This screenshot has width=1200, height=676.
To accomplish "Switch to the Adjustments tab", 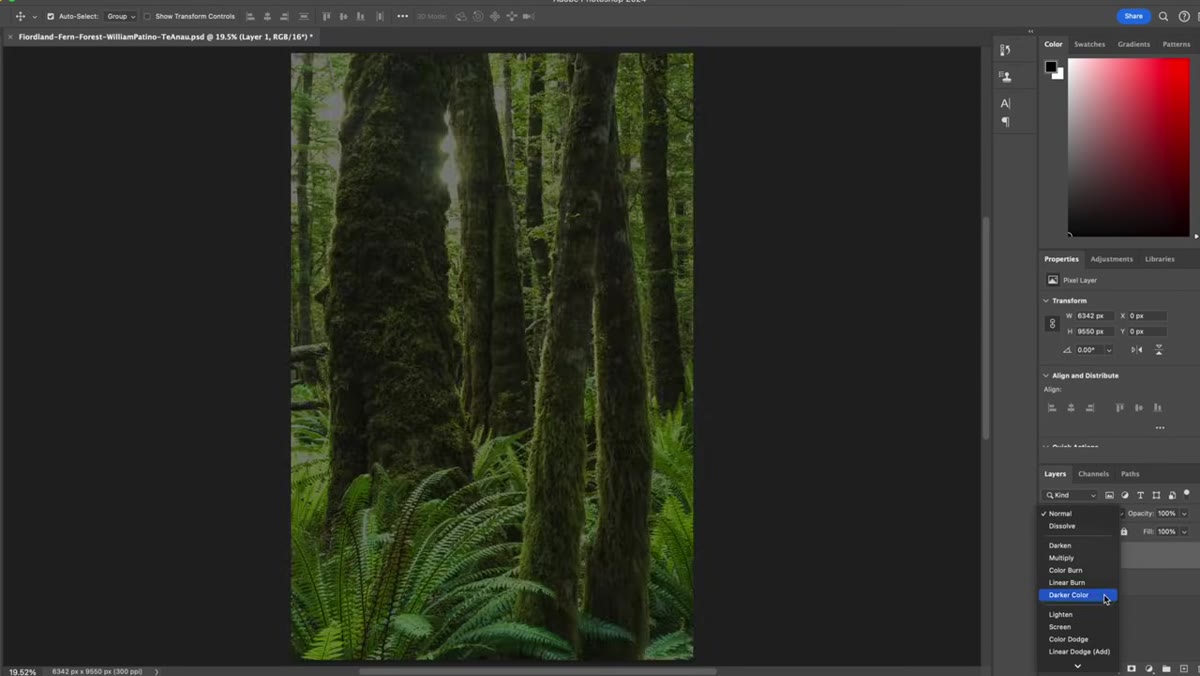I will (1111, 259).
